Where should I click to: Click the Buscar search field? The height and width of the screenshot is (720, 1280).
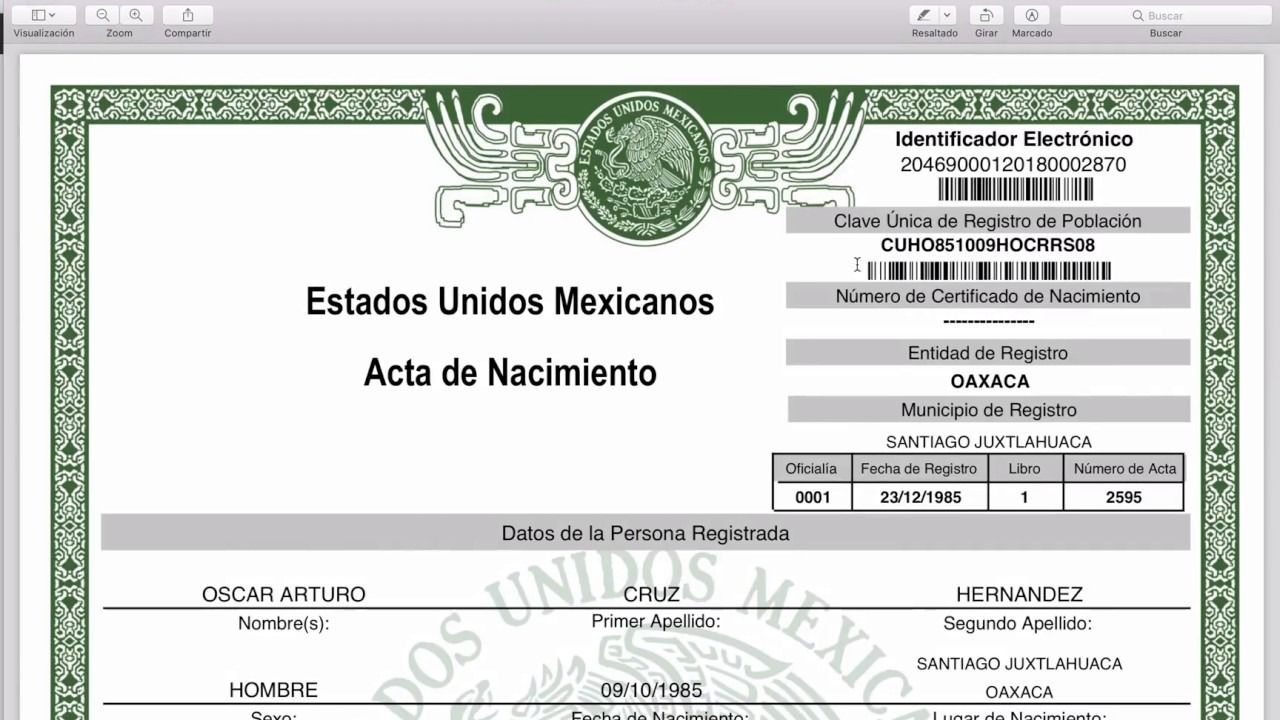click(1165, 15)
